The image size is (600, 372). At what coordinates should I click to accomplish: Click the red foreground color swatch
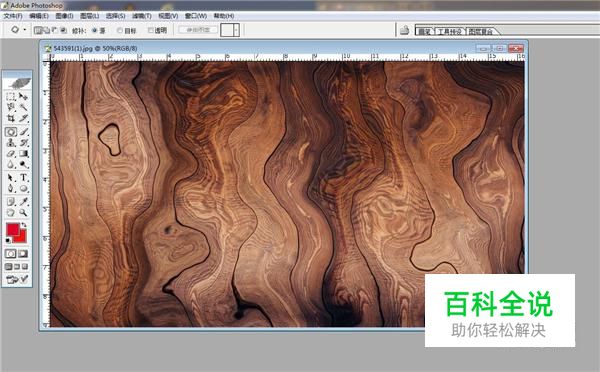tap(12, 229)
